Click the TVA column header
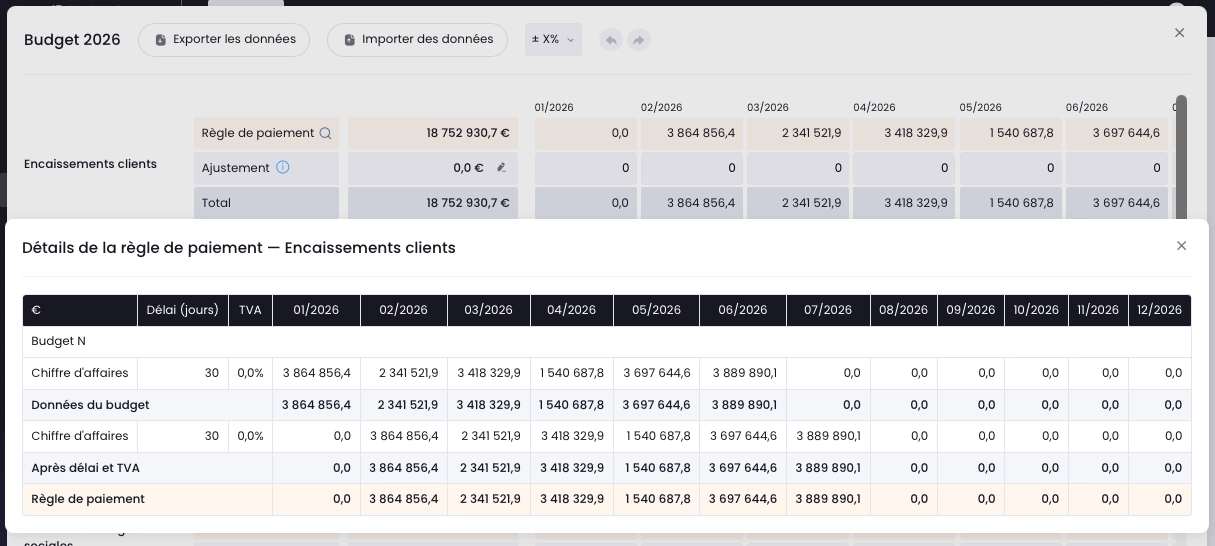This screenshot has width=1215, height=546. click(250, 310)
